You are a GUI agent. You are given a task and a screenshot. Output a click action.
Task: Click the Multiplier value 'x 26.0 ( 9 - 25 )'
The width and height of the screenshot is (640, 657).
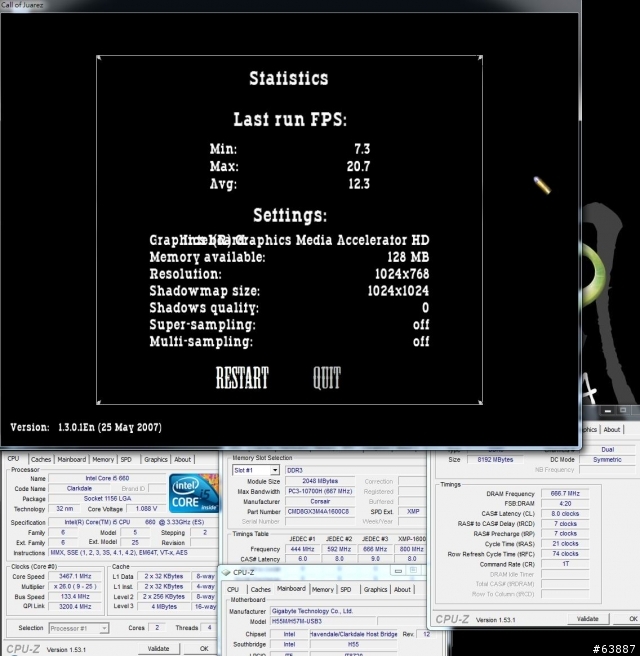(x=75, y=587)
